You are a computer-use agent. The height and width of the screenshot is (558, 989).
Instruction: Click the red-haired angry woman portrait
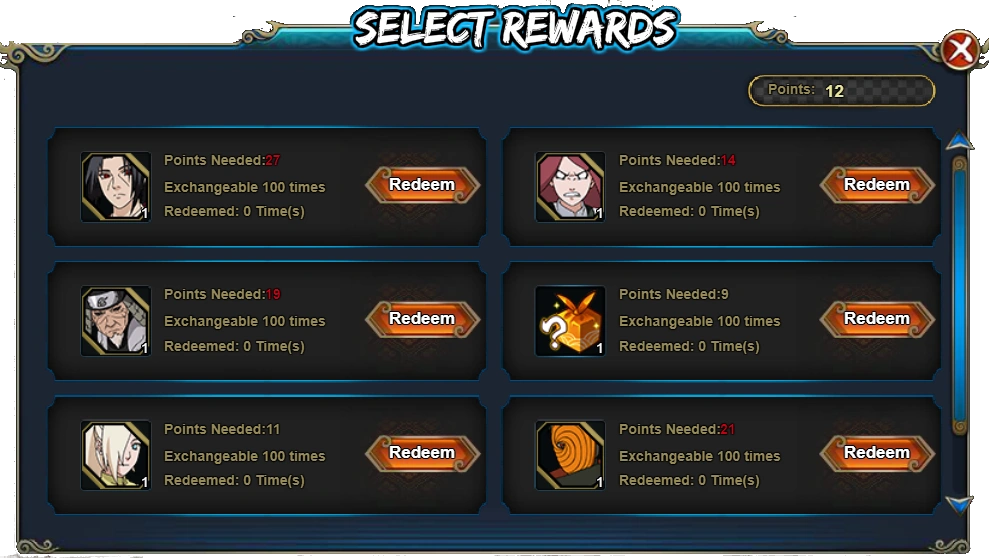(570, 187)
